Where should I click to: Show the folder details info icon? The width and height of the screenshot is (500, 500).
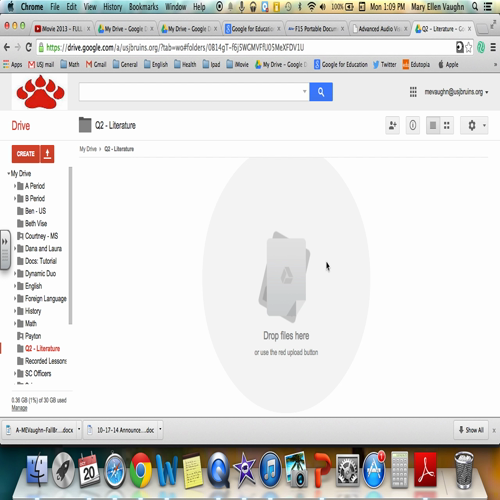point(412,125)
